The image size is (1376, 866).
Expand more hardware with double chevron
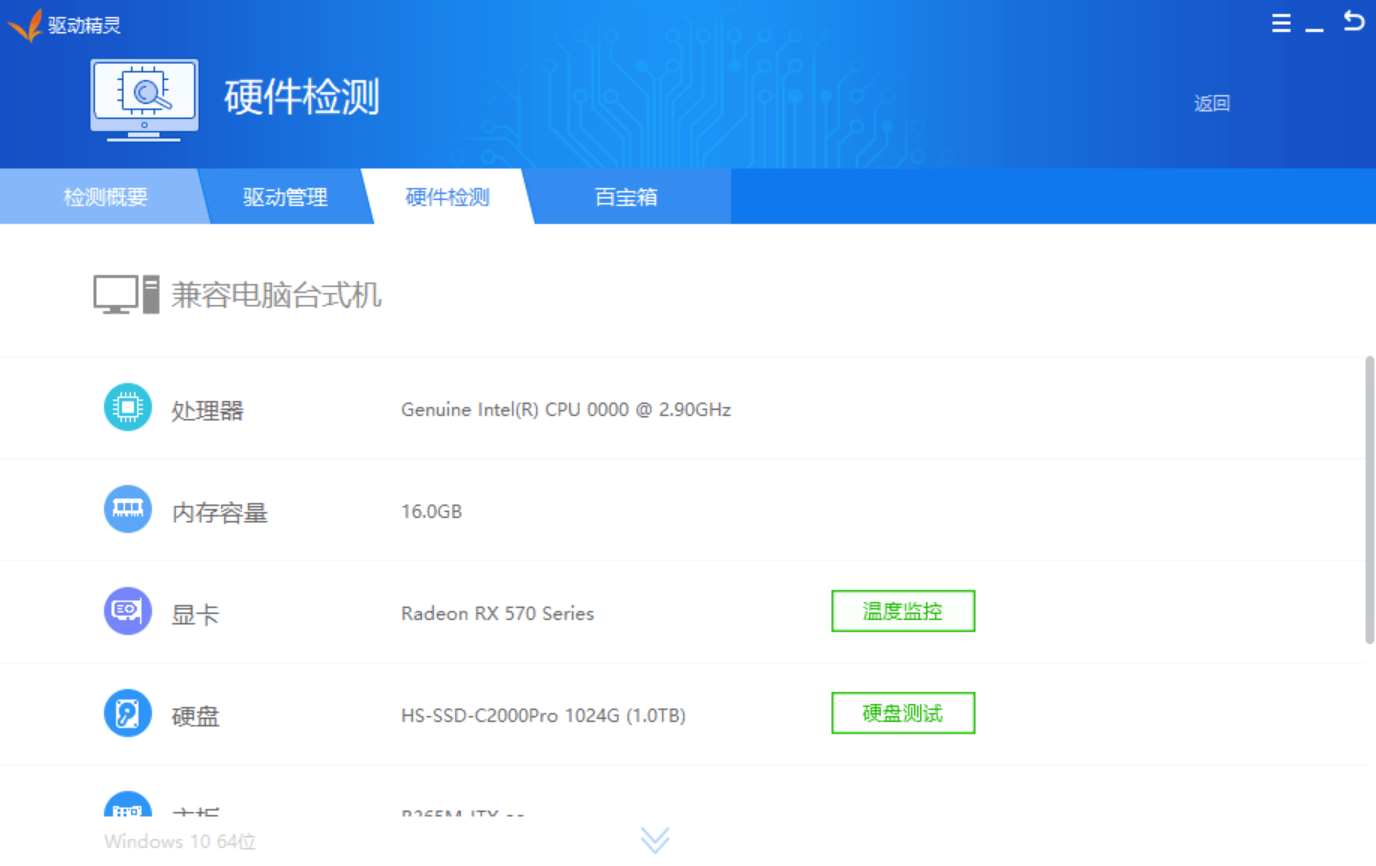pyautogui.click(x=655, y=840)
